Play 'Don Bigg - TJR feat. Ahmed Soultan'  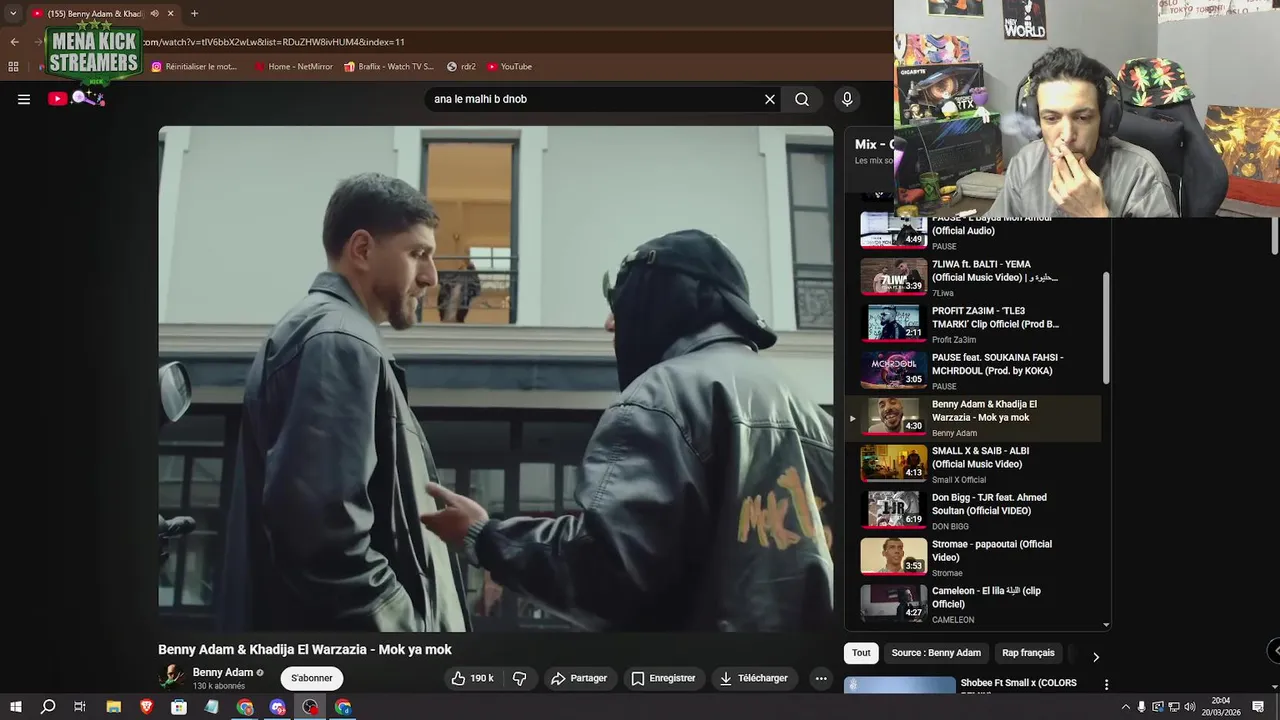(x=975, y=511)
